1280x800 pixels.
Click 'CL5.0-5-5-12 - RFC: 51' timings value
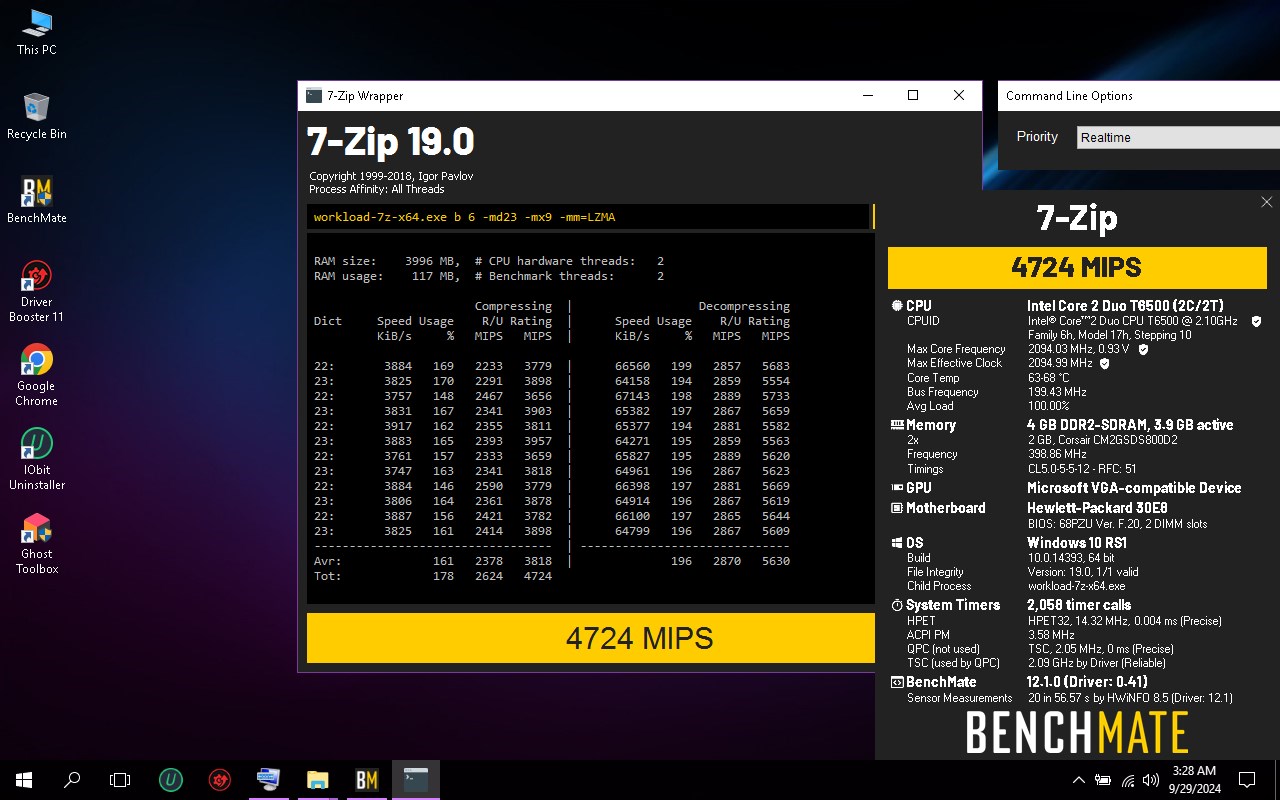point(1082,469)
